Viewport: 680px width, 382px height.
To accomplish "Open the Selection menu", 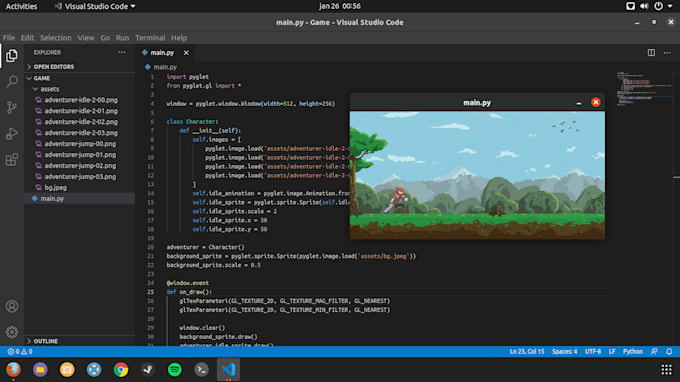I will 56,38.
